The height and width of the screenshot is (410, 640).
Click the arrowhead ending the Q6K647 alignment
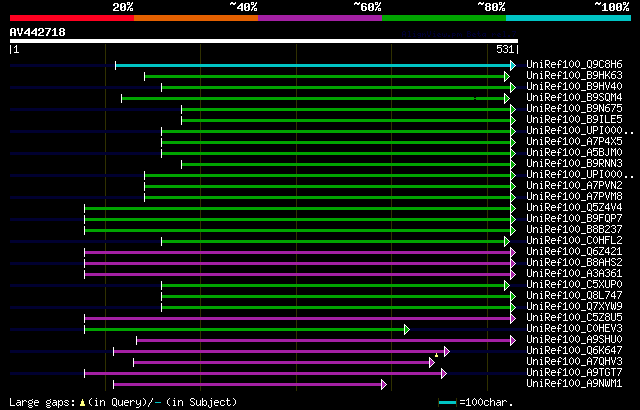click(447, 351)
